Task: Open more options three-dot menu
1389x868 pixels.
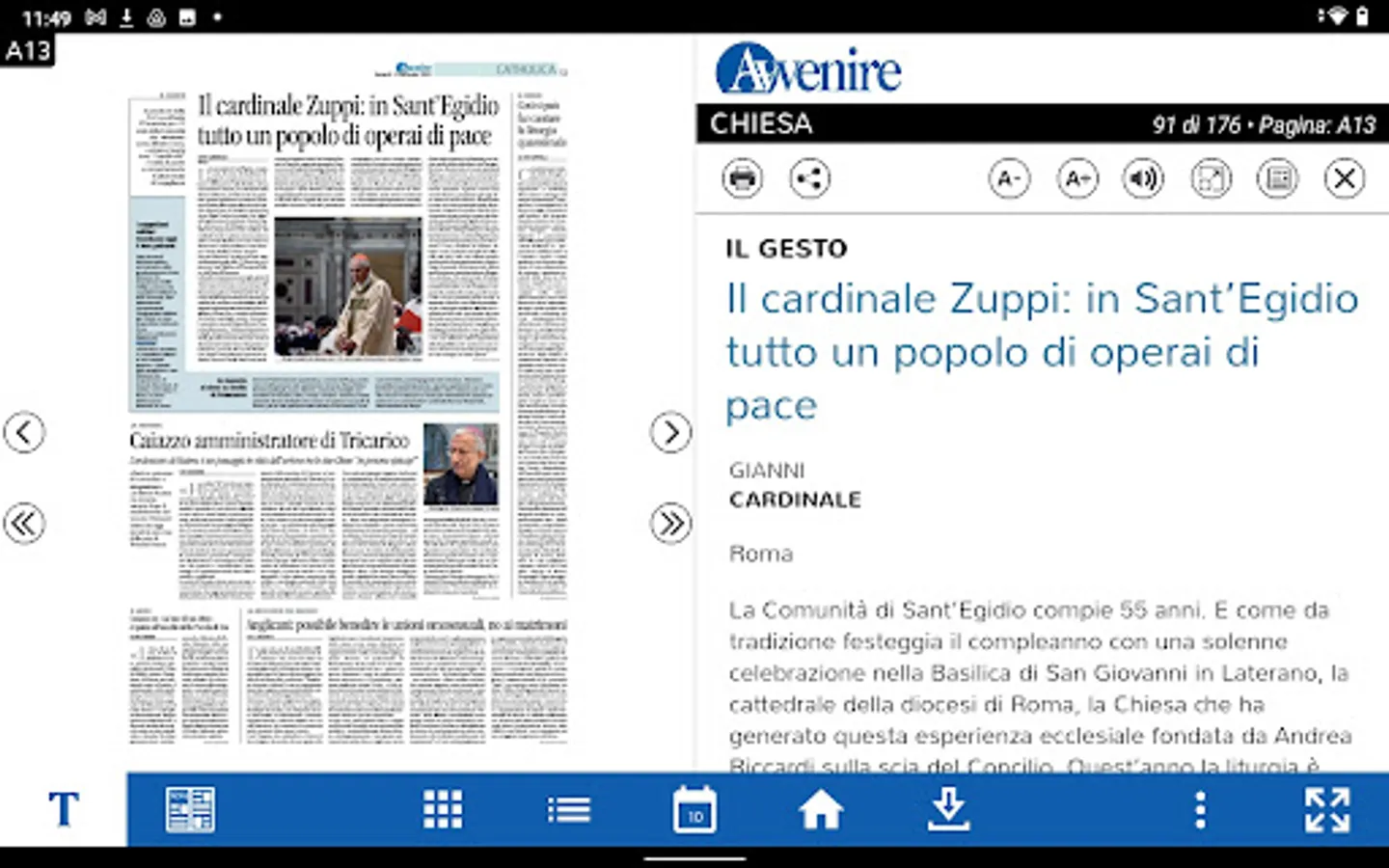Action: 1200,810
